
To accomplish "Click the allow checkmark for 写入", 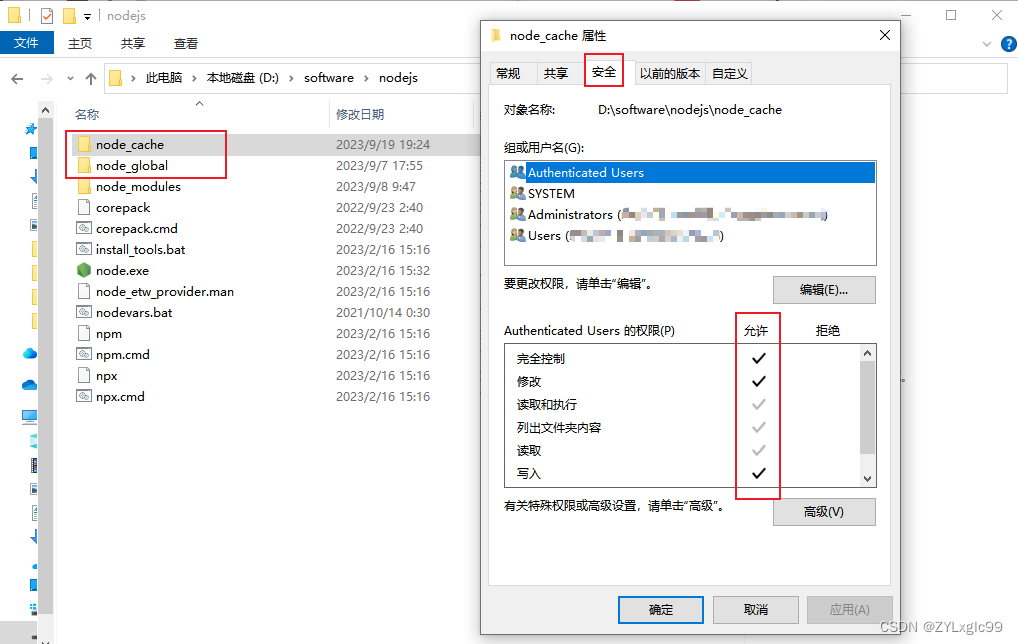I will click(758, 473).
